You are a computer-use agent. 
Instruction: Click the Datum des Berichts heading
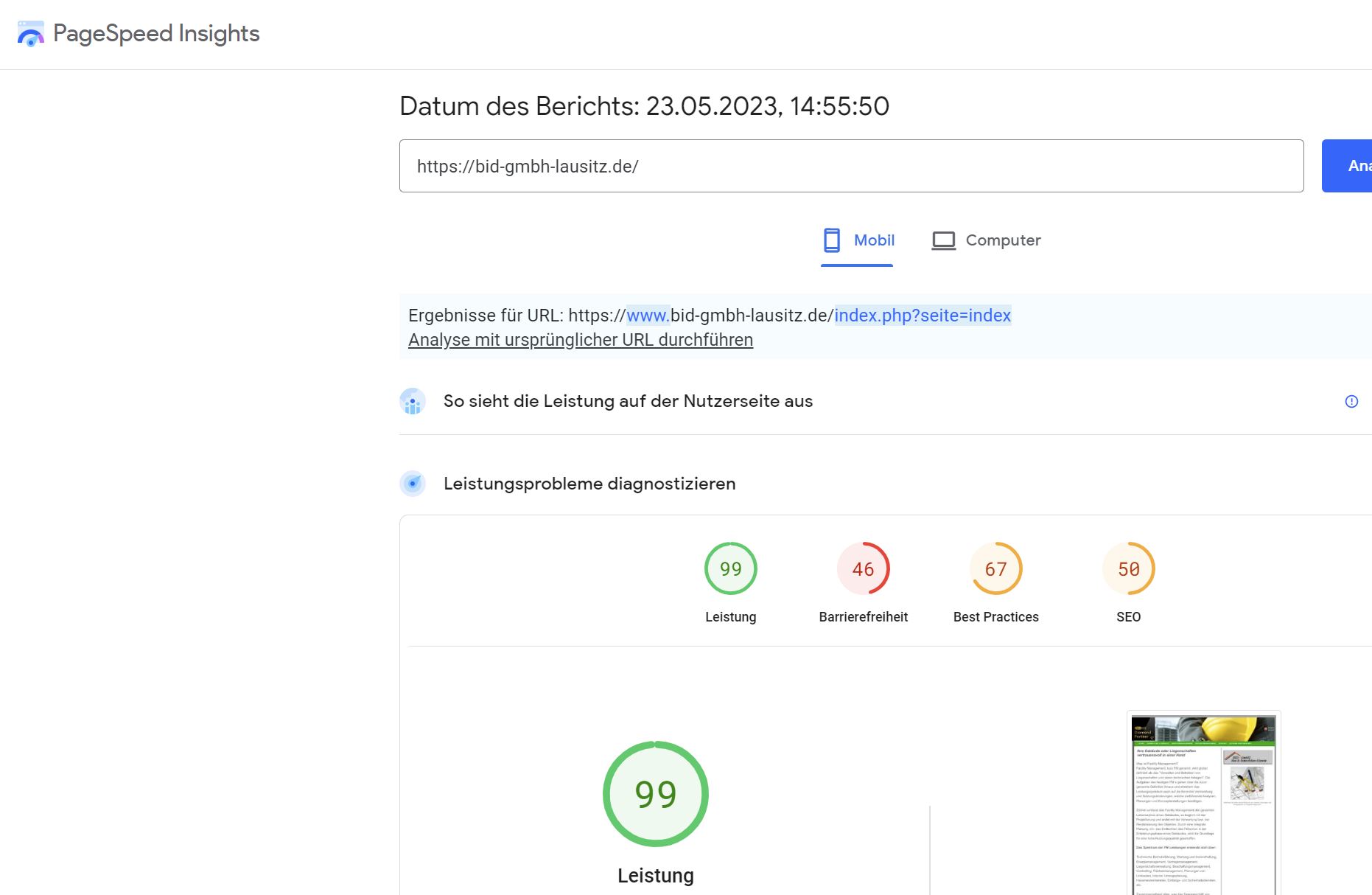(x=645, y=106)
